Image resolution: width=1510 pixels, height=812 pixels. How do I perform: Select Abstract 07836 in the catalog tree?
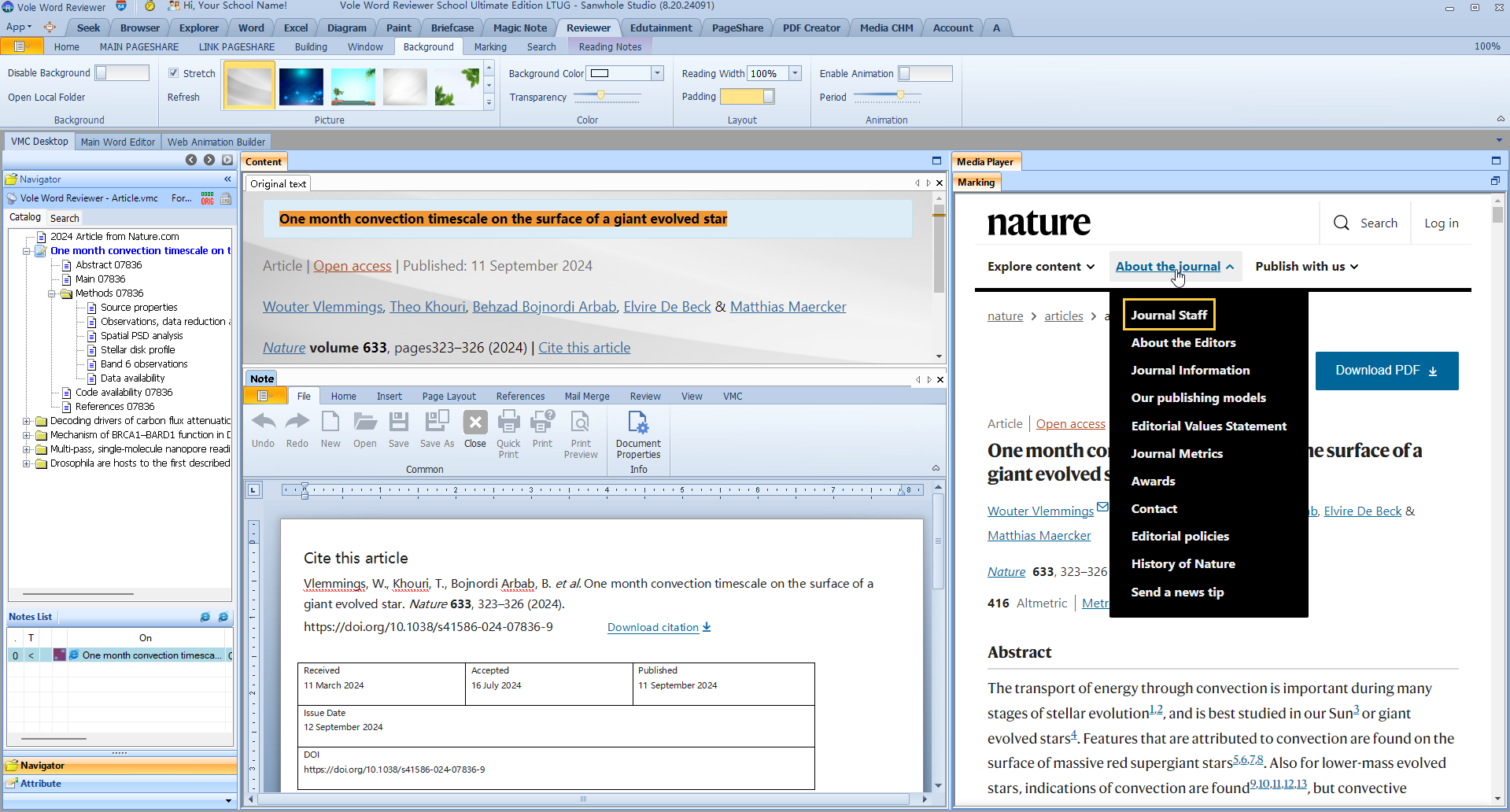click(x=109, y=265)
